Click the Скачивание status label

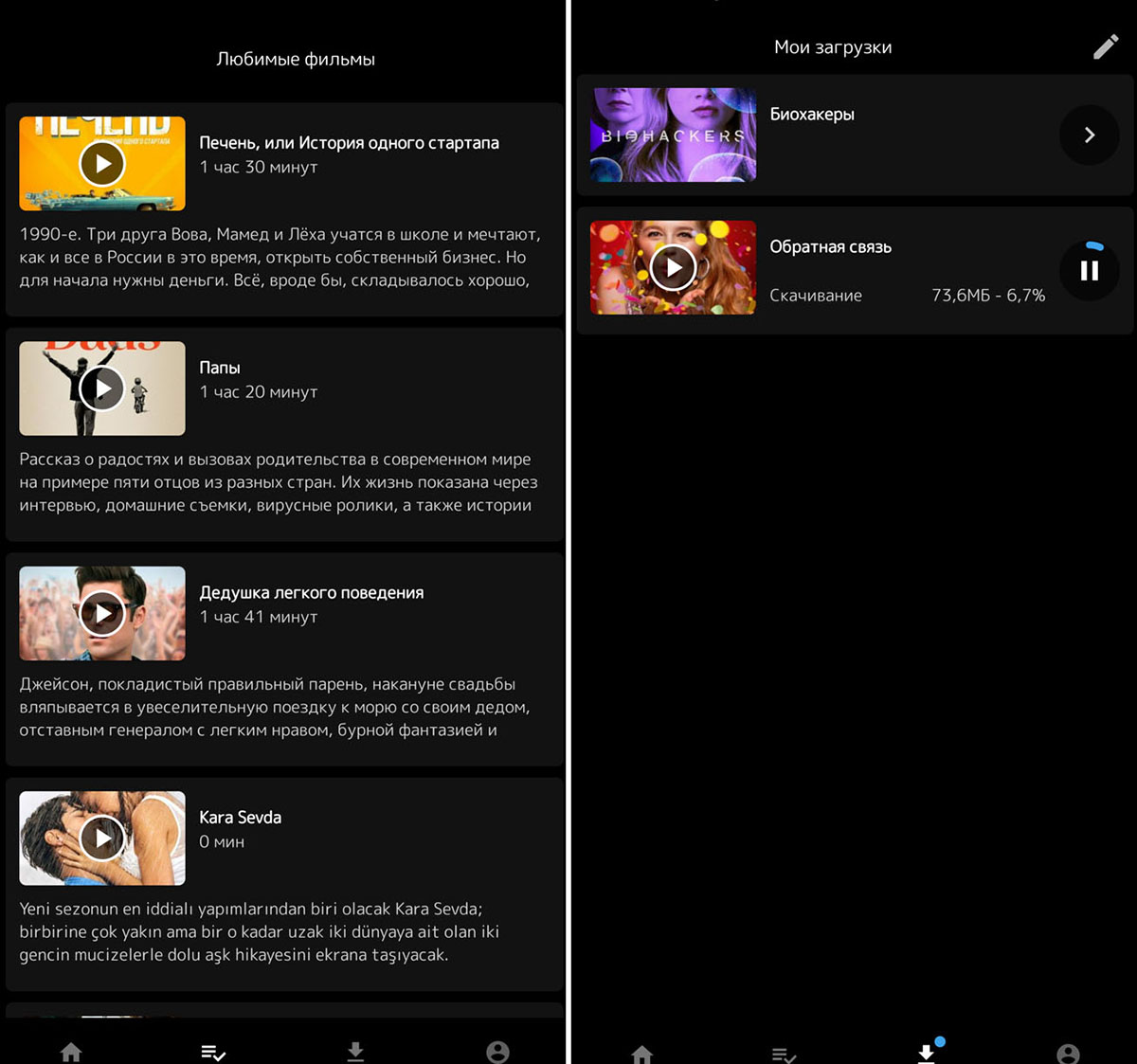tap(816, 296)
